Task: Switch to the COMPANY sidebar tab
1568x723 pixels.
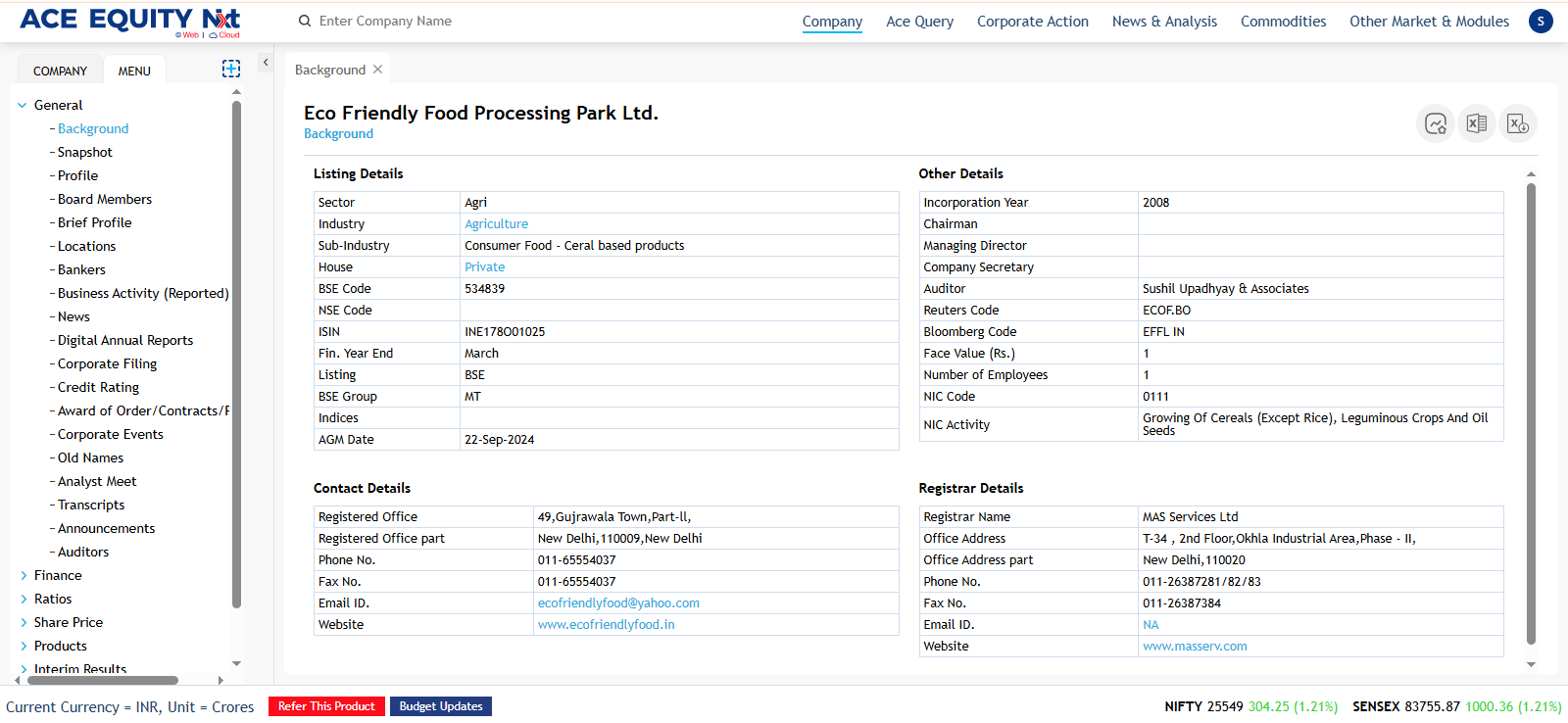Action: tap(60, 71)
